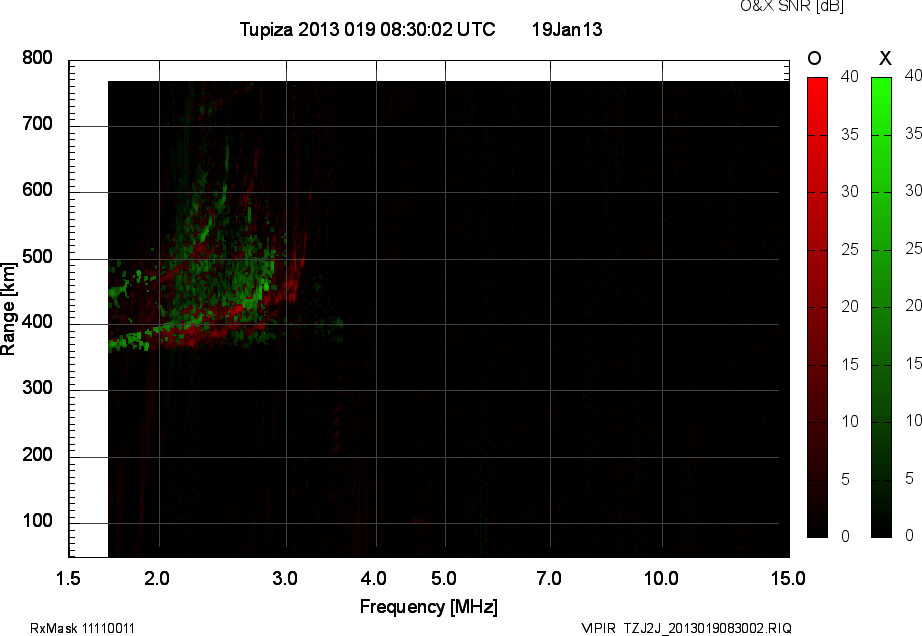Viewport: 922px width, 636px height.
Task: Click the "Frequency [MHz]" axis label
Action: coord(429,607)
